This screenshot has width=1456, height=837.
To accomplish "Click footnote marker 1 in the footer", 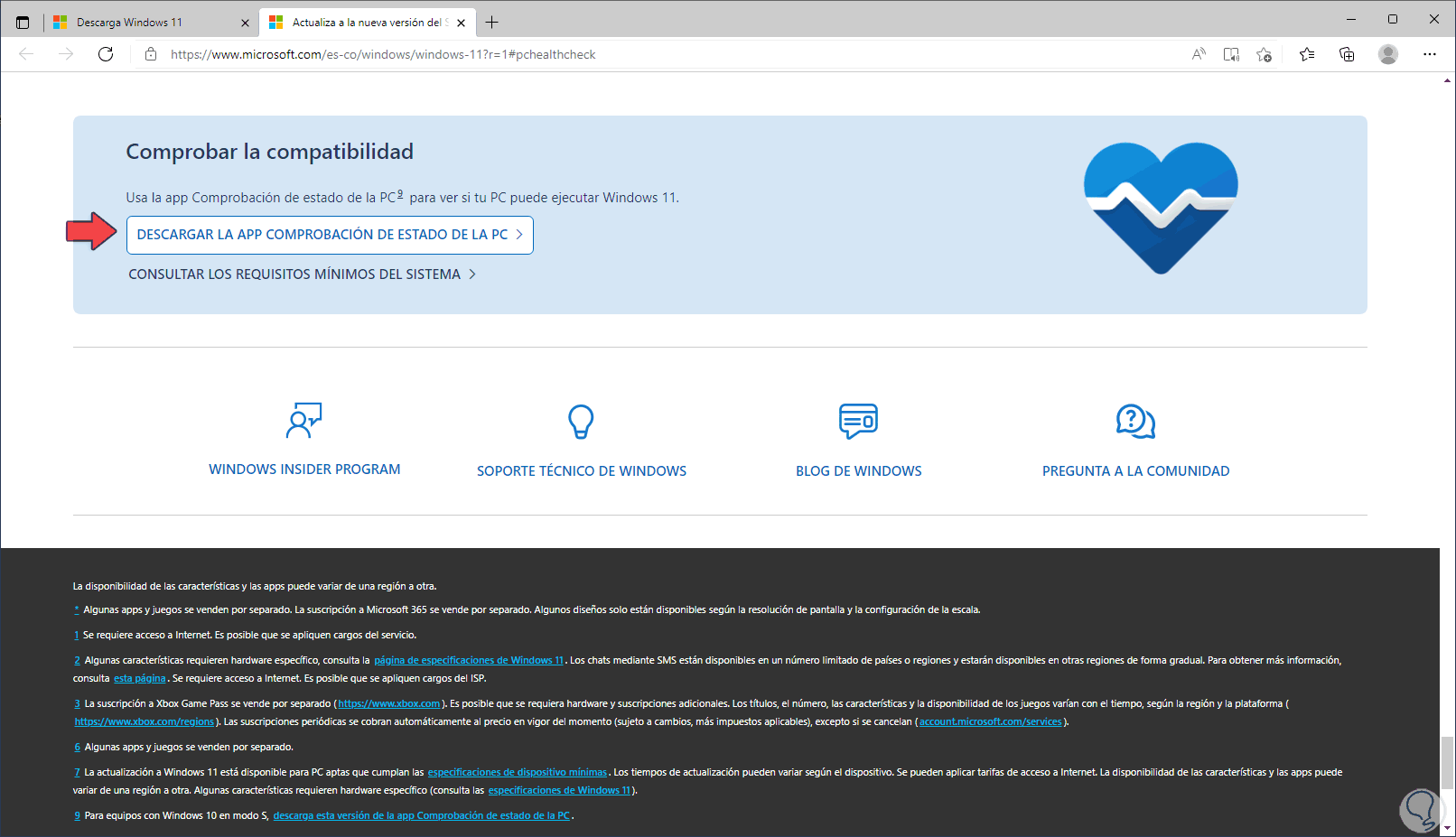I will [77, 635].
